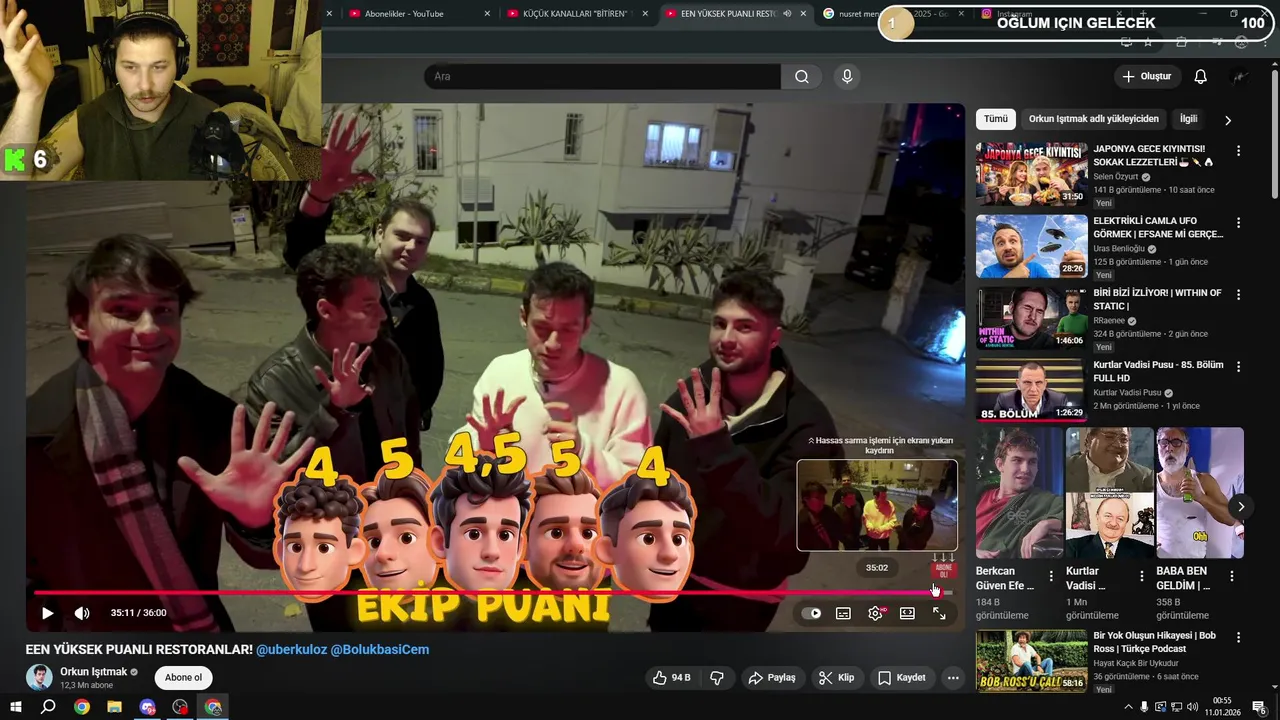Image resolution: width=1280 pixels, height=720 pixels.
Task: Close the Abonelikler - YouTube tab
Action: coord(487,14)
